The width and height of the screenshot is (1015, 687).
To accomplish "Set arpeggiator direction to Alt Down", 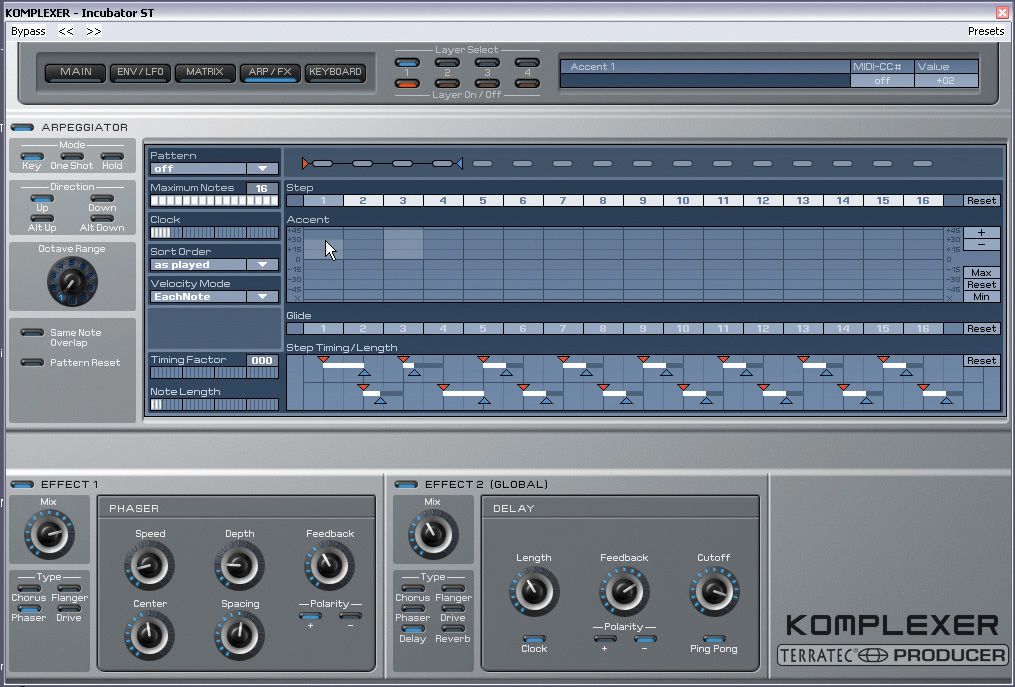I will pos(102,218).
